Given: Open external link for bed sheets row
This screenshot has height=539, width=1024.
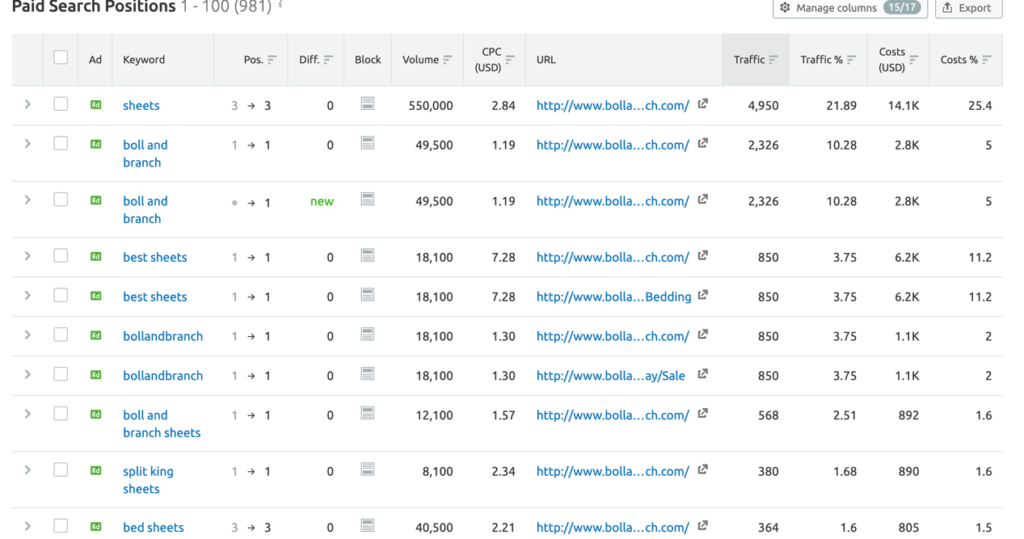Looking at the screenshot, I should [703, 526].
